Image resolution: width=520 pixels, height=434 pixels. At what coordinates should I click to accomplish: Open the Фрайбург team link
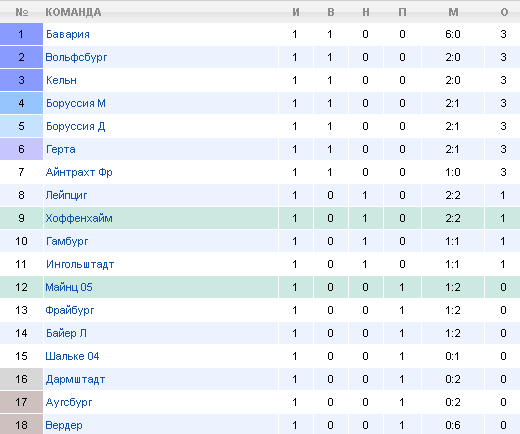pos(70,310)
